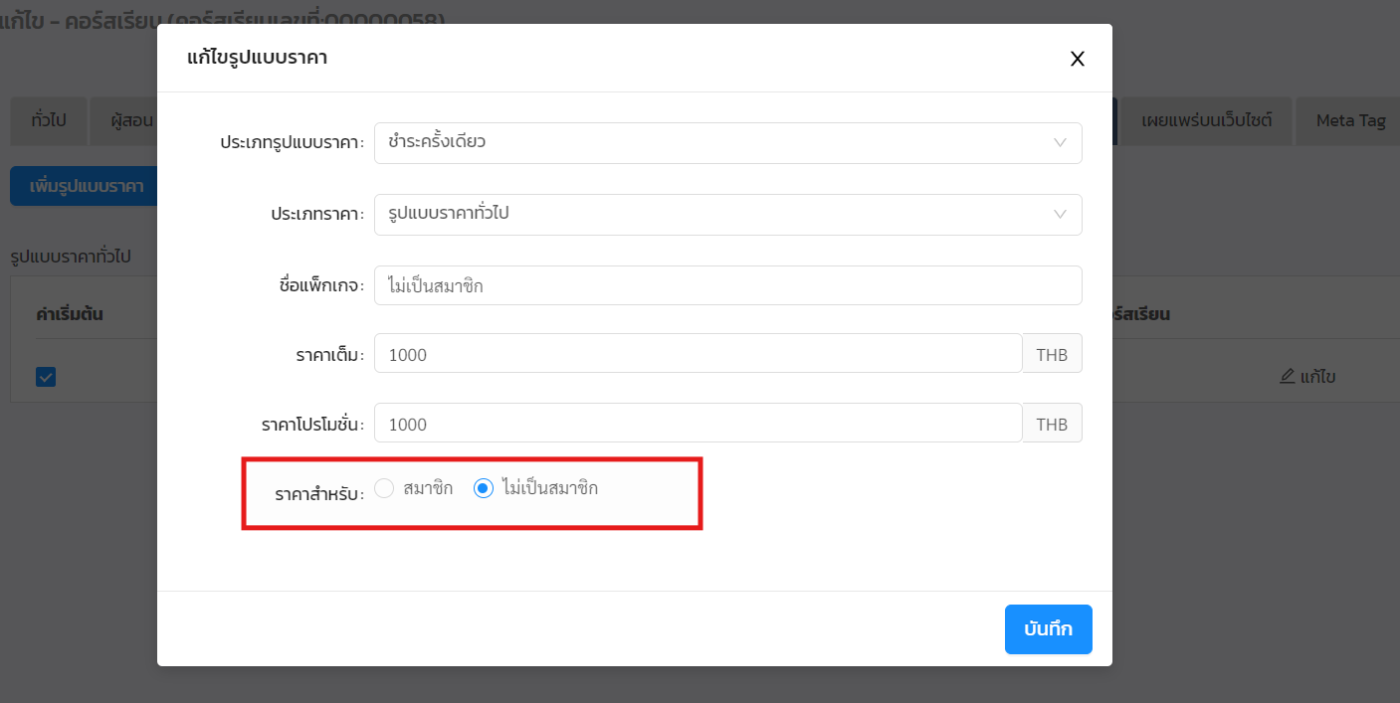Screen dimensions: 1400x703
Task: Select the สมาชิก radio option
Action: 384,489
